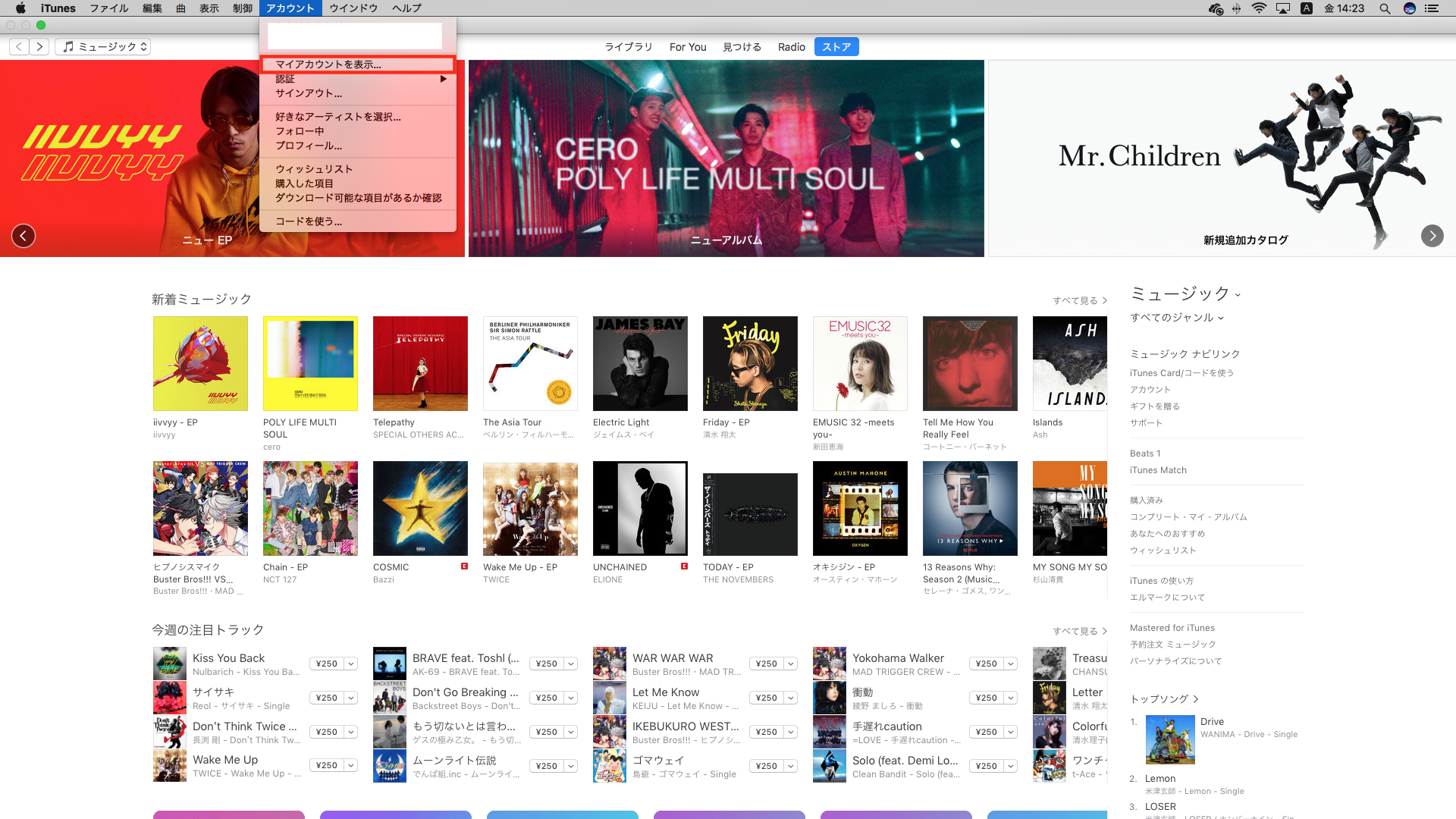Image resolution: width=1456 pixels, height=819 pixels.
Task: Switch to the Radio tab
Action: tap(791, 47)
